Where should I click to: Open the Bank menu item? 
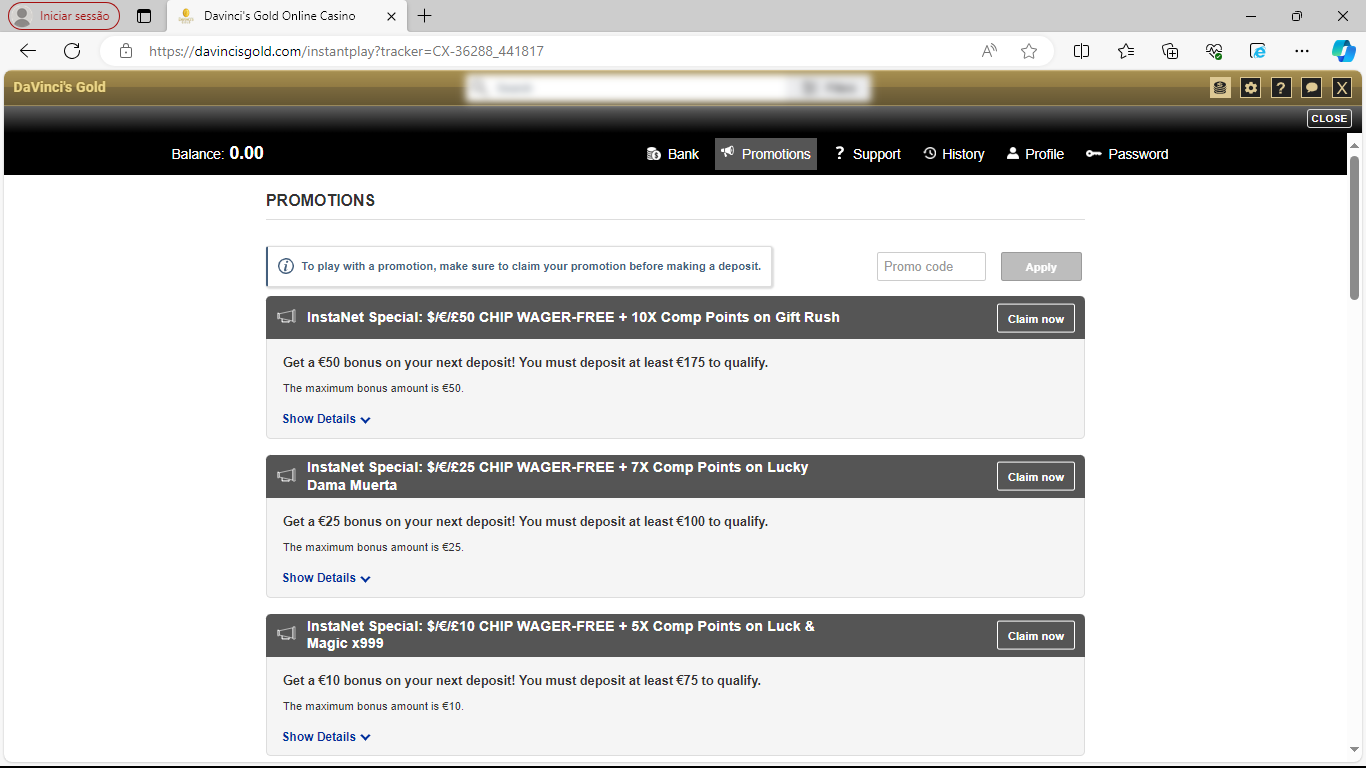point(673,154)
